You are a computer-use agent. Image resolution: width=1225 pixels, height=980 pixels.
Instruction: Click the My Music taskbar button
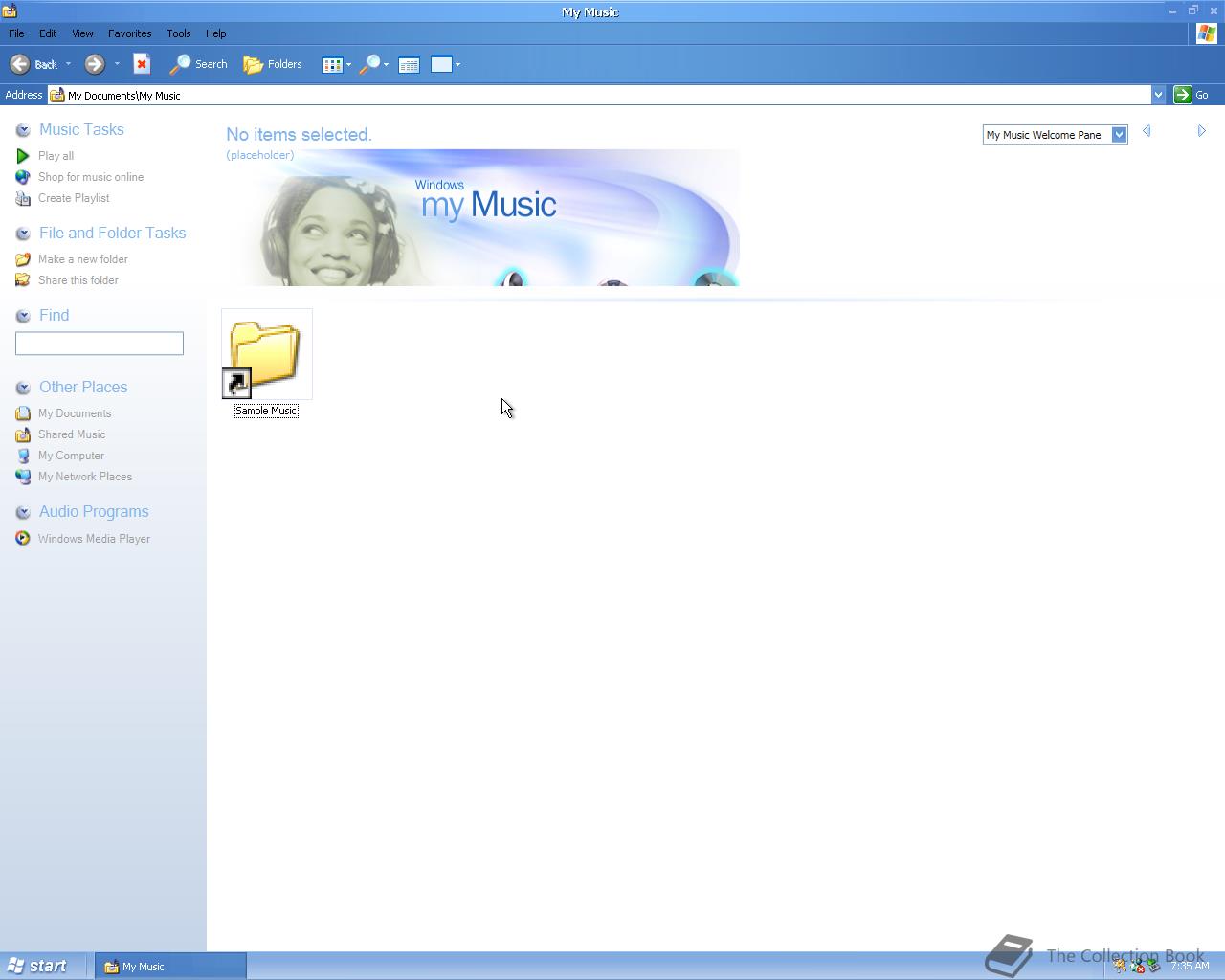click(x=170, y=967)
